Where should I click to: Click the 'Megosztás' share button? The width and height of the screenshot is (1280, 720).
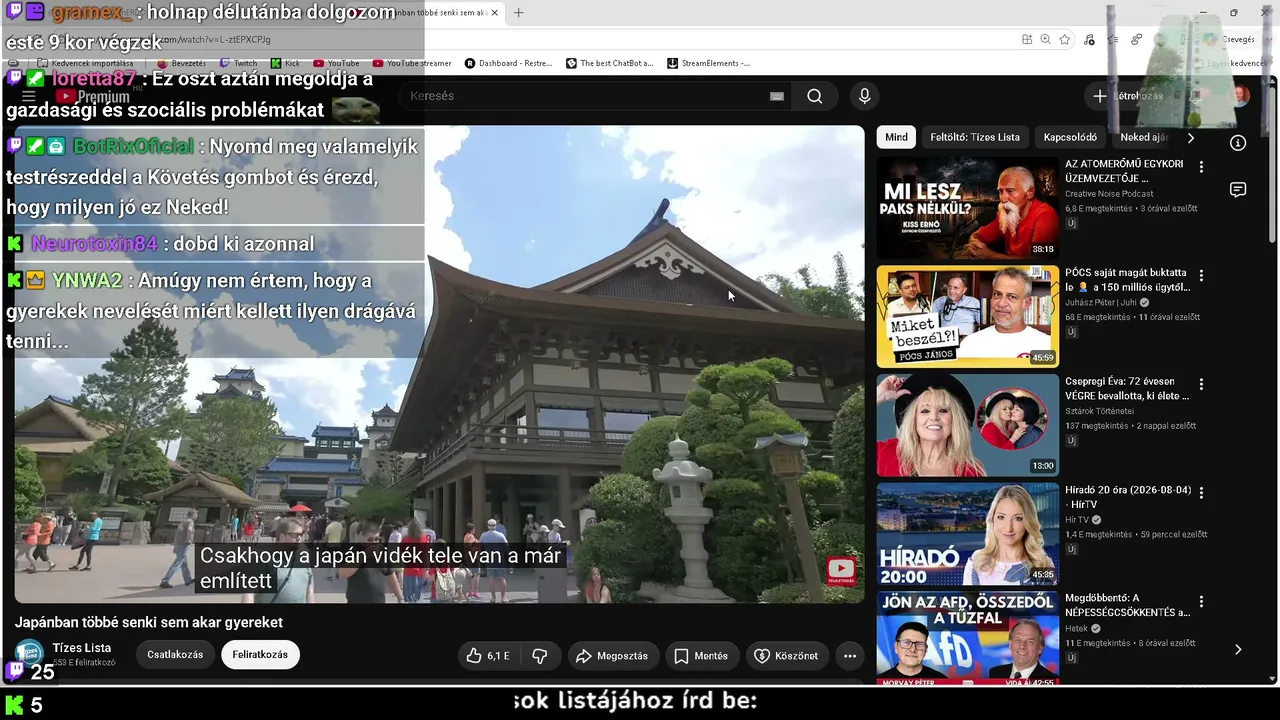click(x=614, y=656)
